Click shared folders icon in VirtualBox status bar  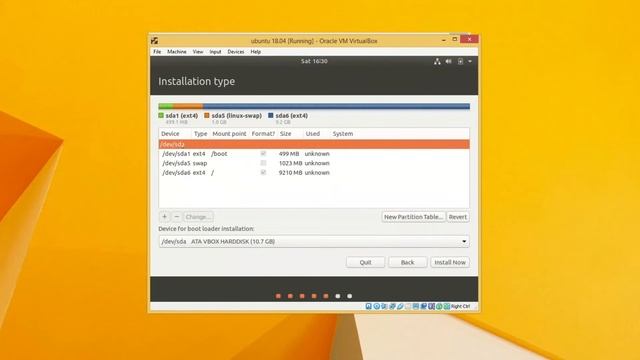[407, 306]
